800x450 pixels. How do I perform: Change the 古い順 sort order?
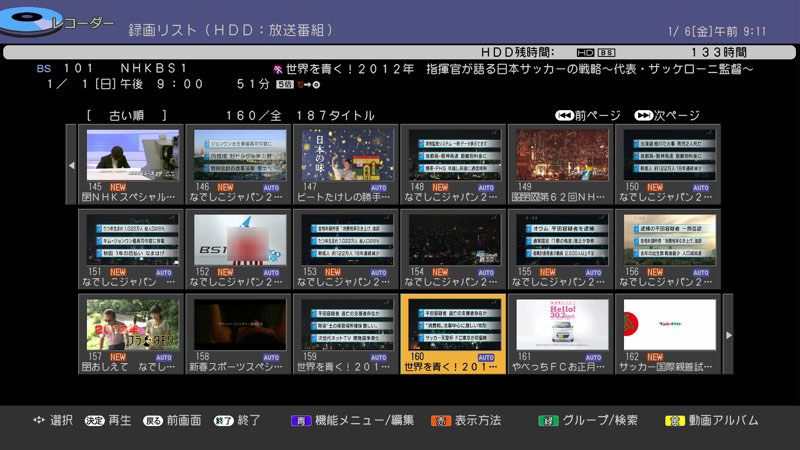(x=118, y=115)
